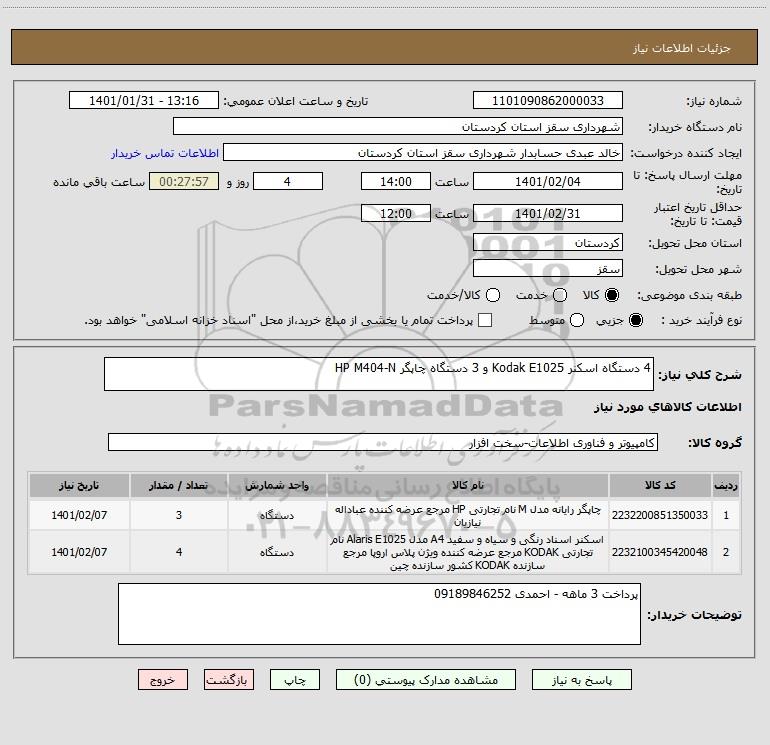Click the پاسخ به نیاز button
The image size is (770, 745).
click(581, 680)
